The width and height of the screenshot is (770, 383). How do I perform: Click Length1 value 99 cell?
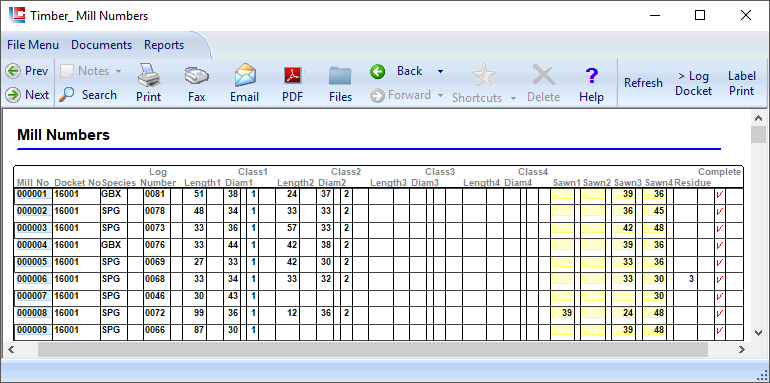point(198,313)
